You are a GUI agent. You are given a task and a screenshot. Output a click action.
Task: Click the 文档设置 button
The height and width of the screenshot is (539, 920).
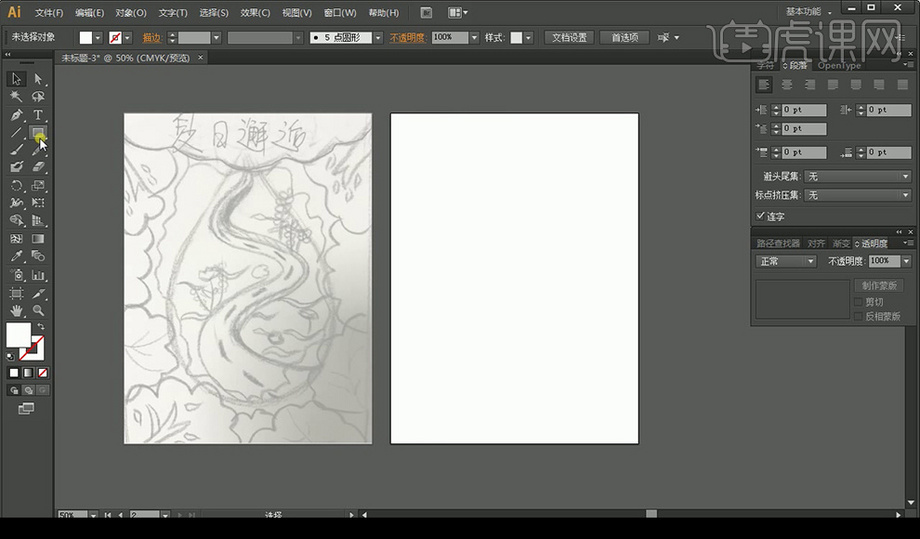(x=571, y=37)
